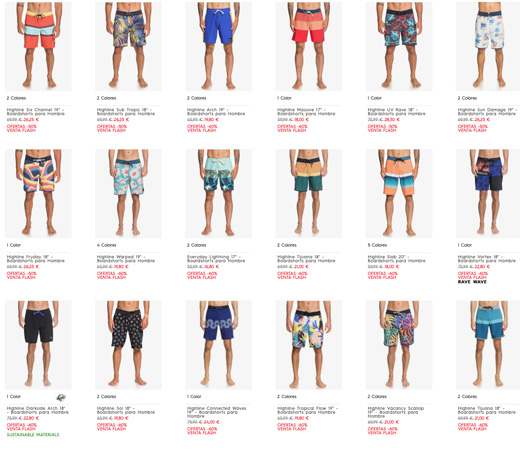Screen dimensions: 520x450
Task: Open the Everyday Lightning 17" product photo
Action: pos(219,194)
